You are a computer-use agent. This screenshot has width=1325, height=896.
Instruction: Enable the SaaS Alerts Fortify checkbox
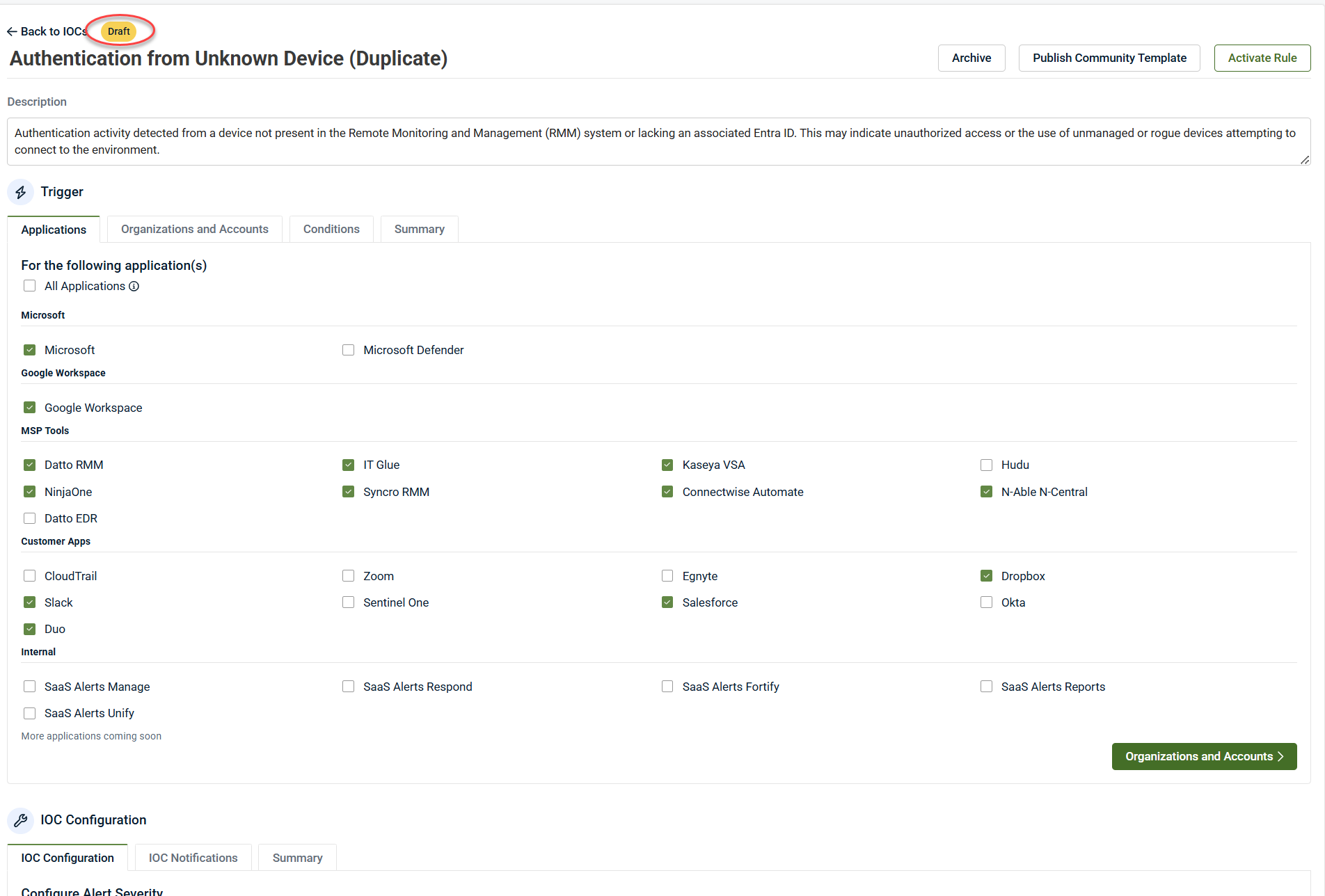click(x=667, y=687)
